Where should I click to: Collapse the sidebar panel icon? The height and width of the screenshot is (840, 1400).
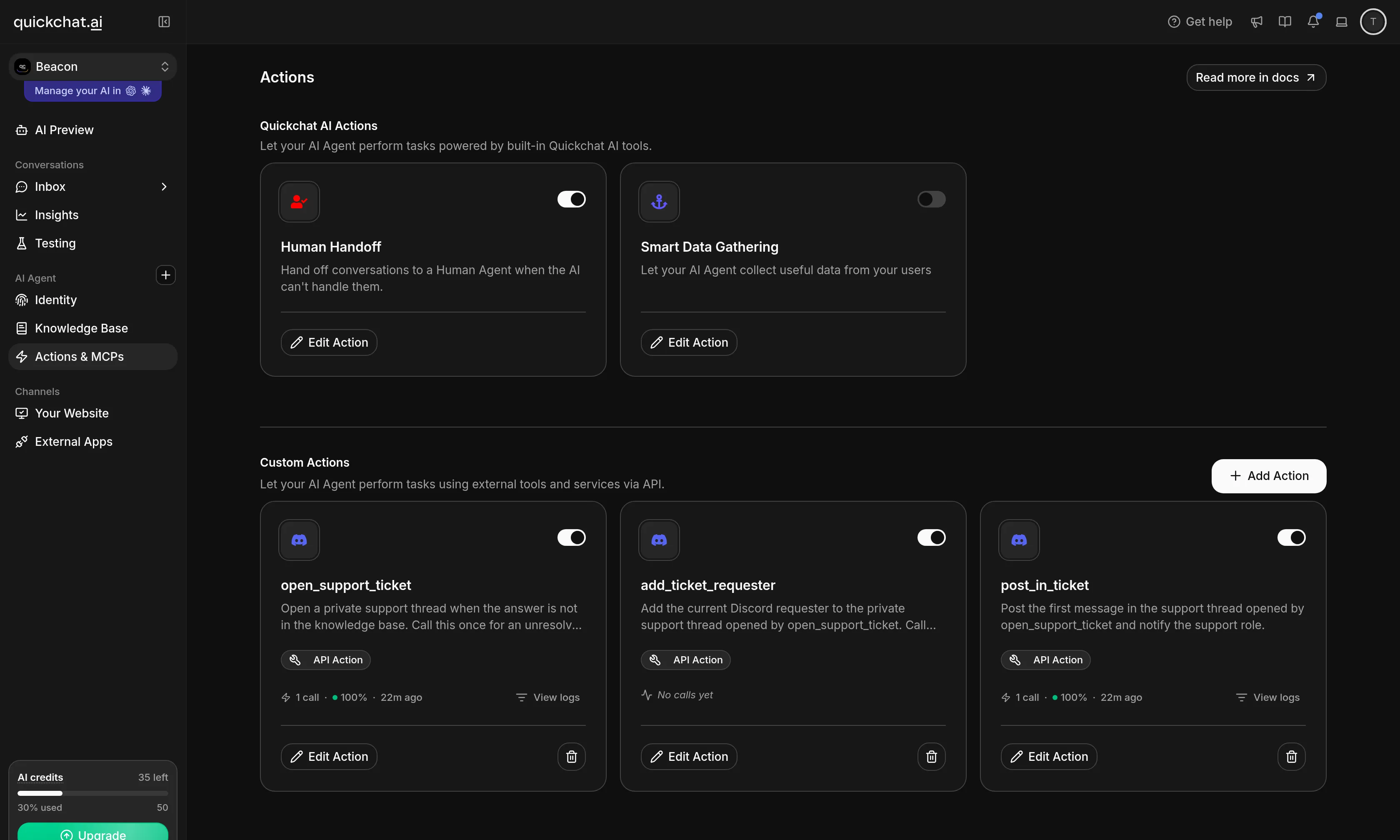[164, 22]
